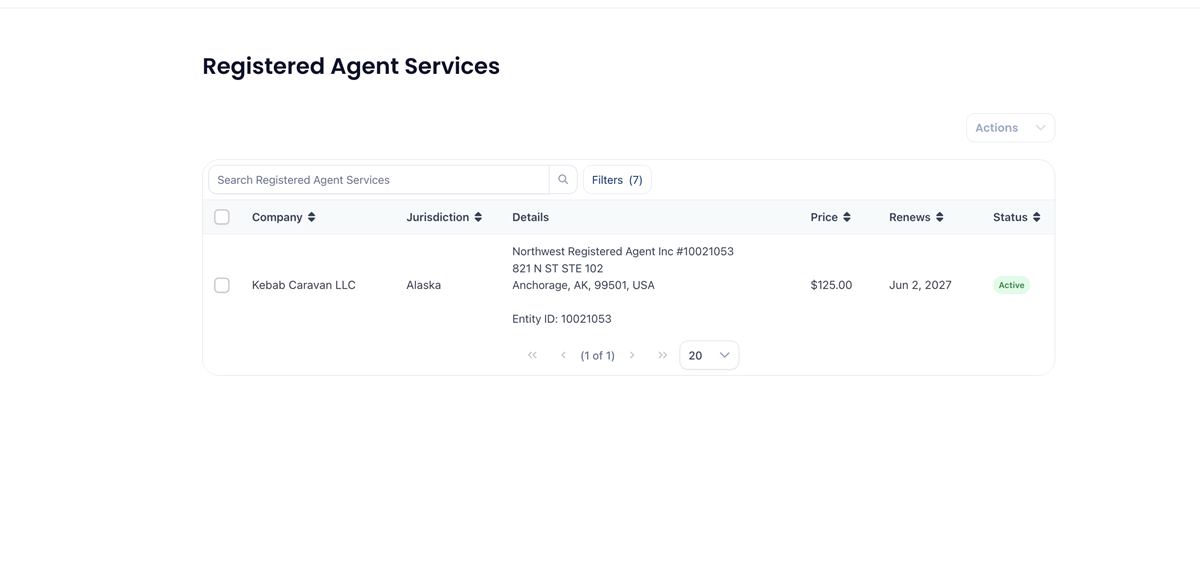
Task: Sort by Status column arrows
Action: coord(1036,217)
